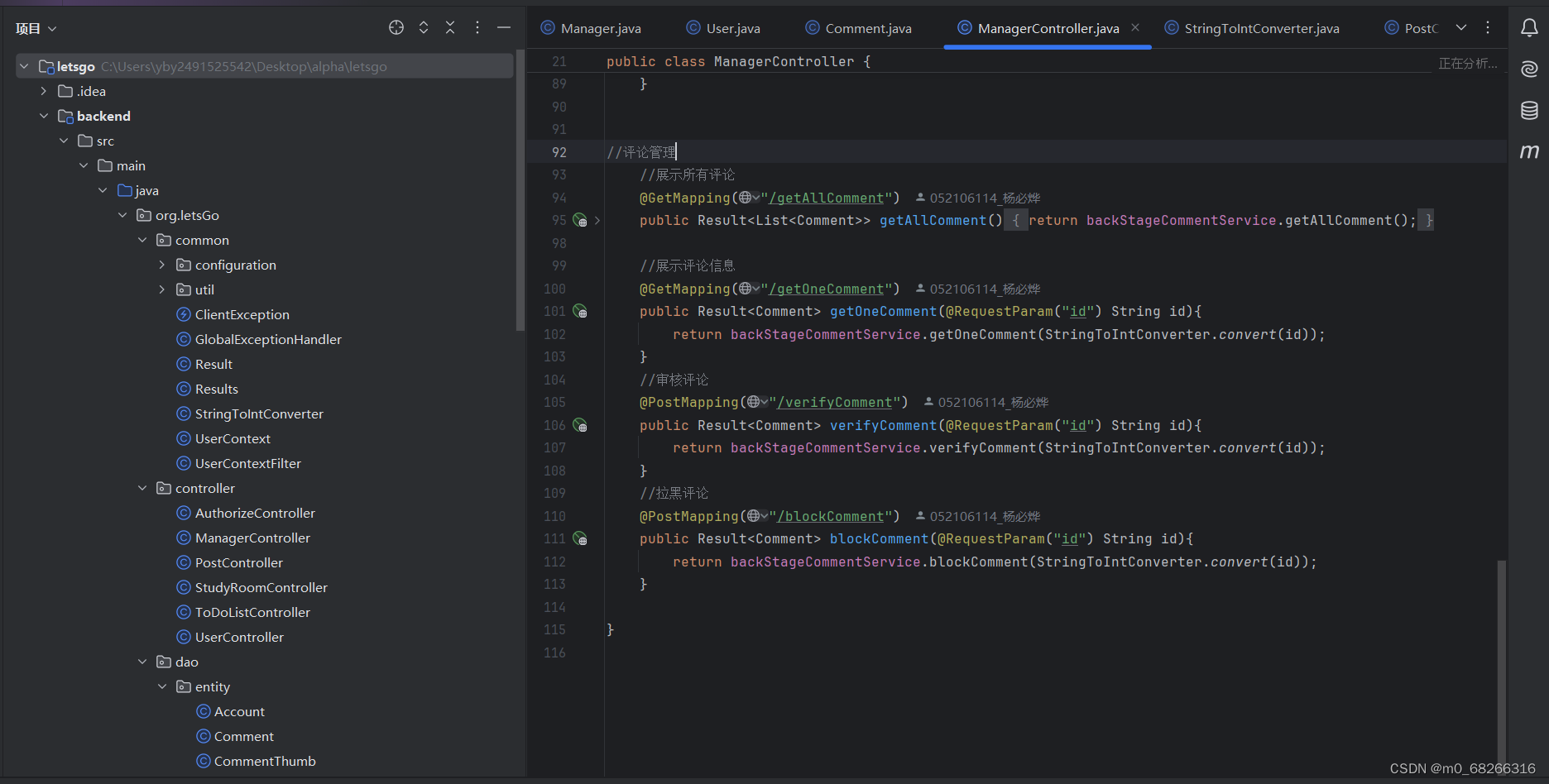This screenshot has height=784, width=1549.
Task: Collapse the dao package
Action: pos(142,662)
